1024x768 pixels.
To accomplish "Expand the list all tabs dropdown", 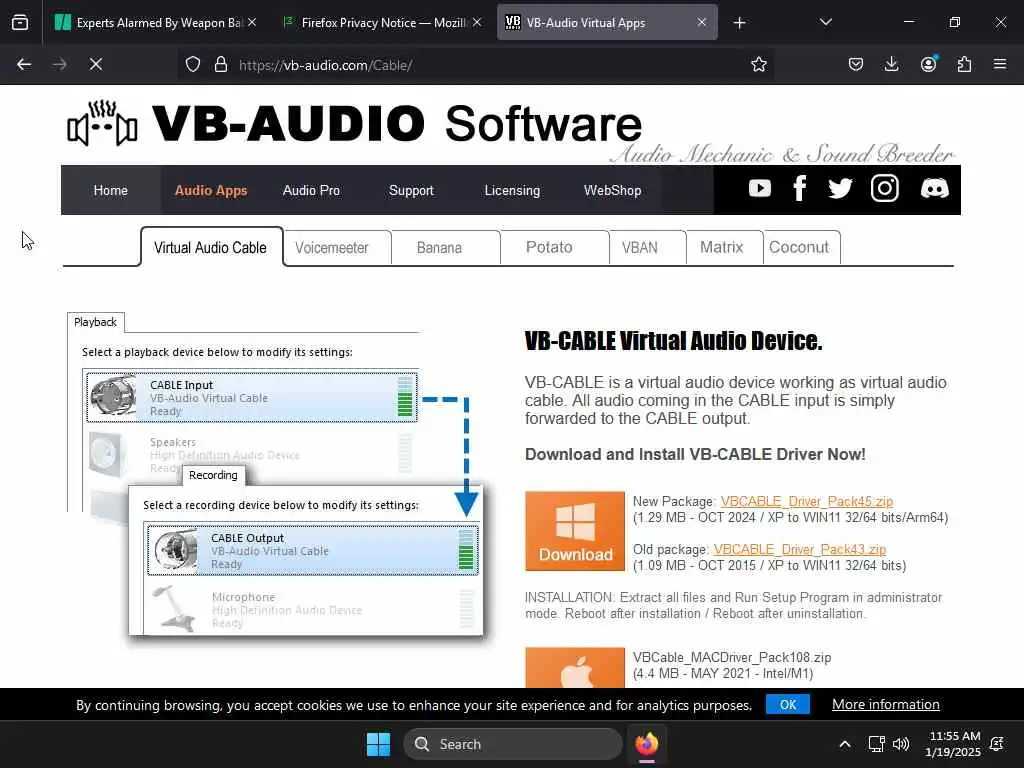I will (825, 23).
